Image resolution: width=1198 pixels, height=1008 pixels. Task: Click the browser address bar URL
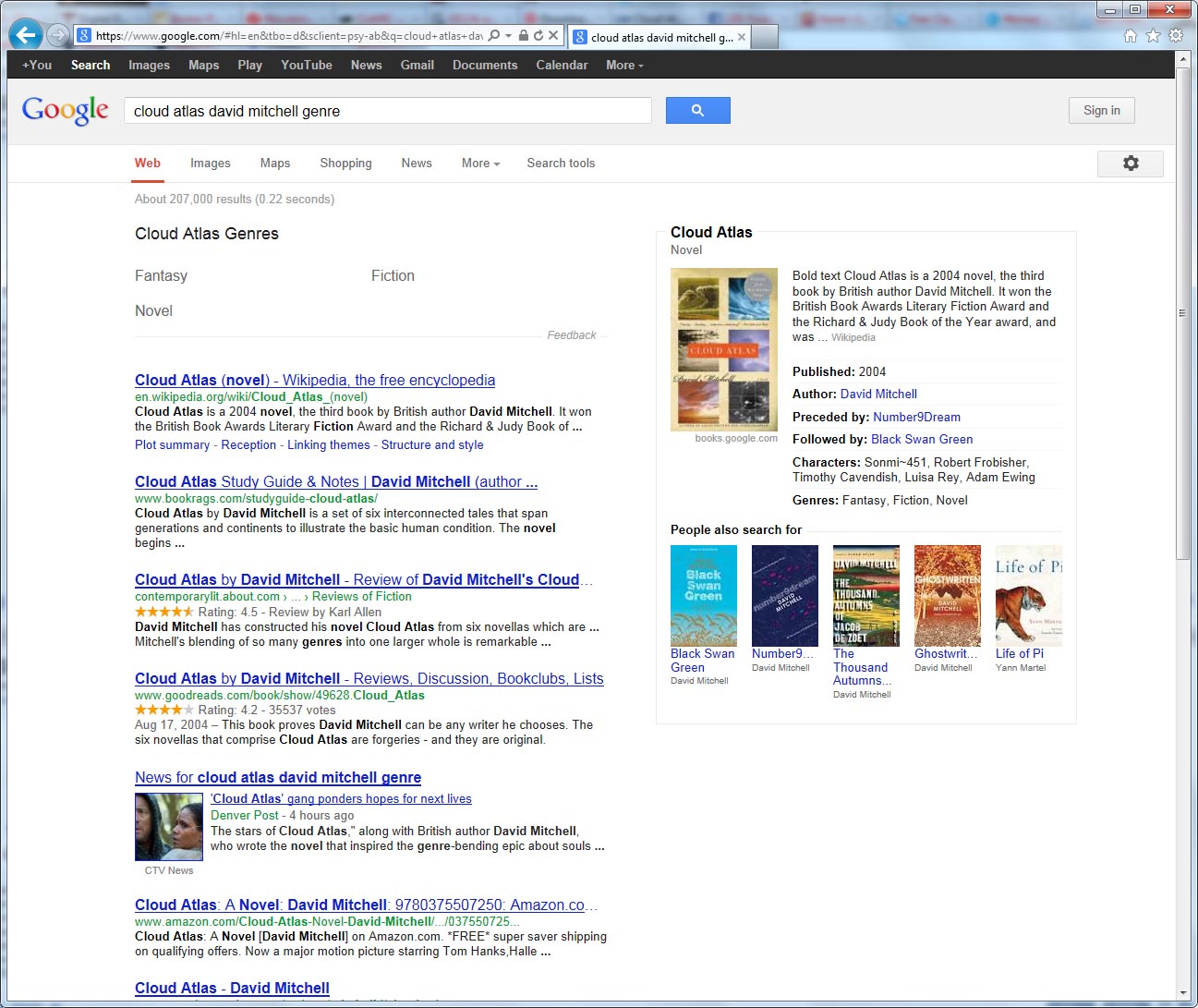(x=288, y=36)
